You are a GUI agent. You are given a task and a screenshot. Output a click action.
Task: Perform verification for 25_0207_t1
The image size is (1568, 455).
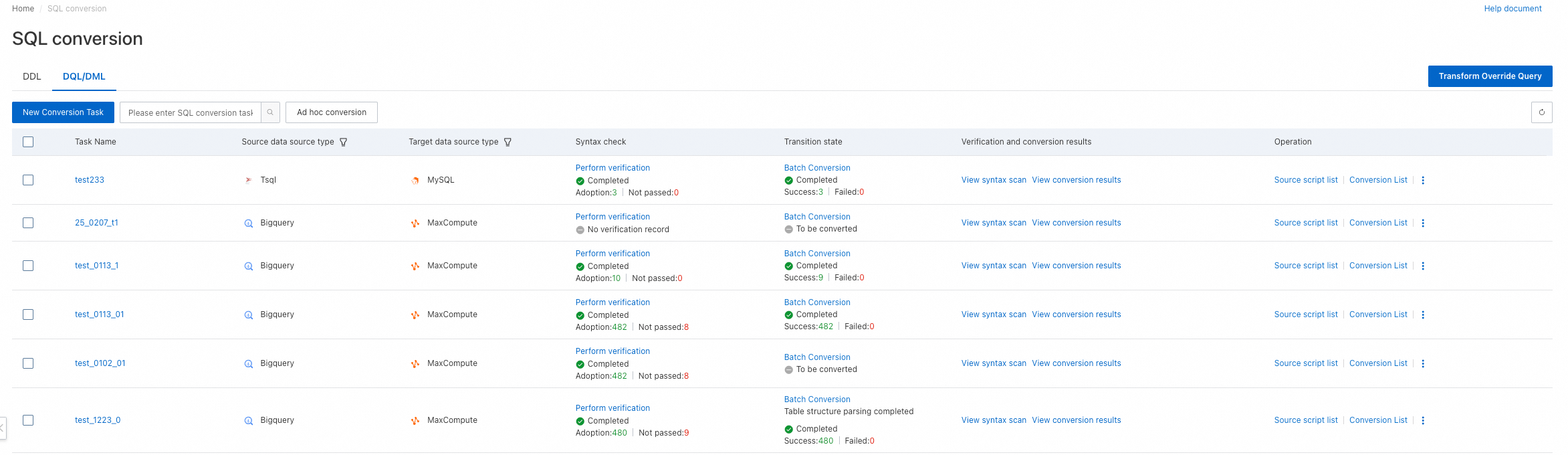click(x=612, y=217)
